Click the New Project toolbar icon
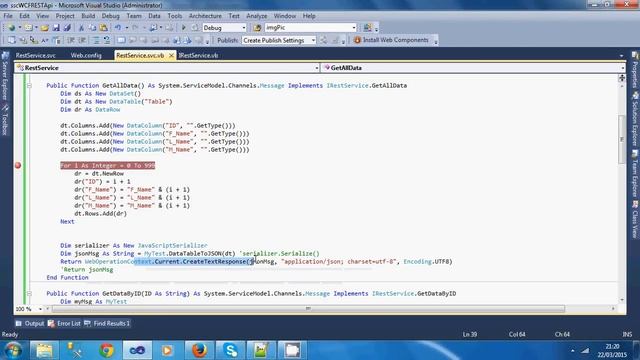 (x=11, y=28)
